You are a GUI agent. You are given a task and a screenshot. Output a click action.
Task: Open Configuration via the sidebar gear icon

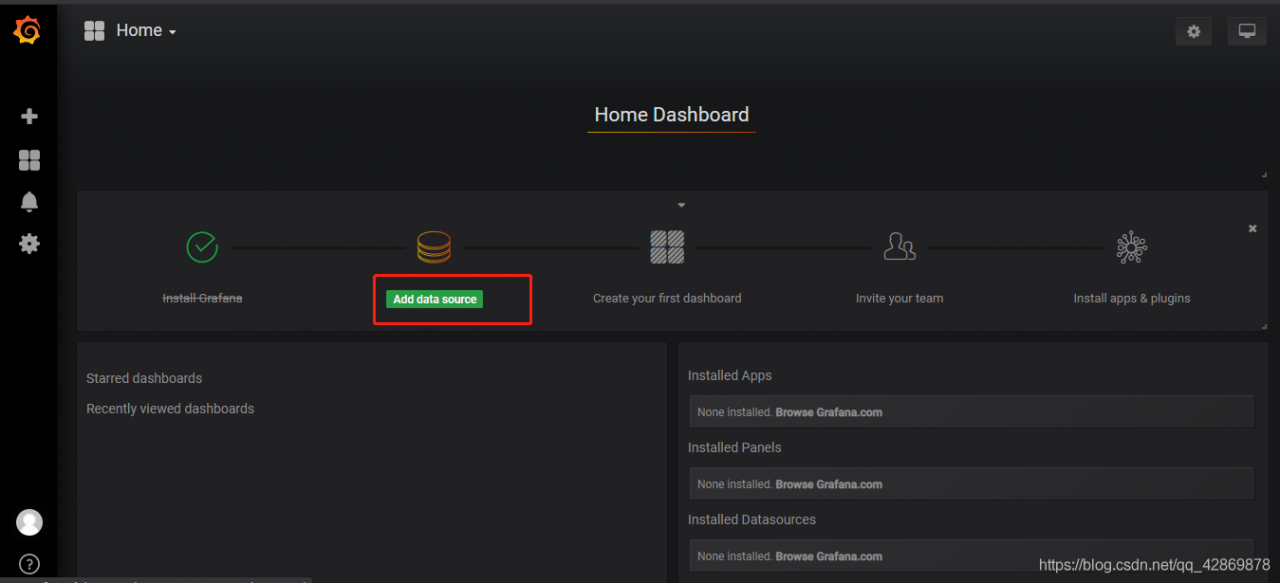29,243
